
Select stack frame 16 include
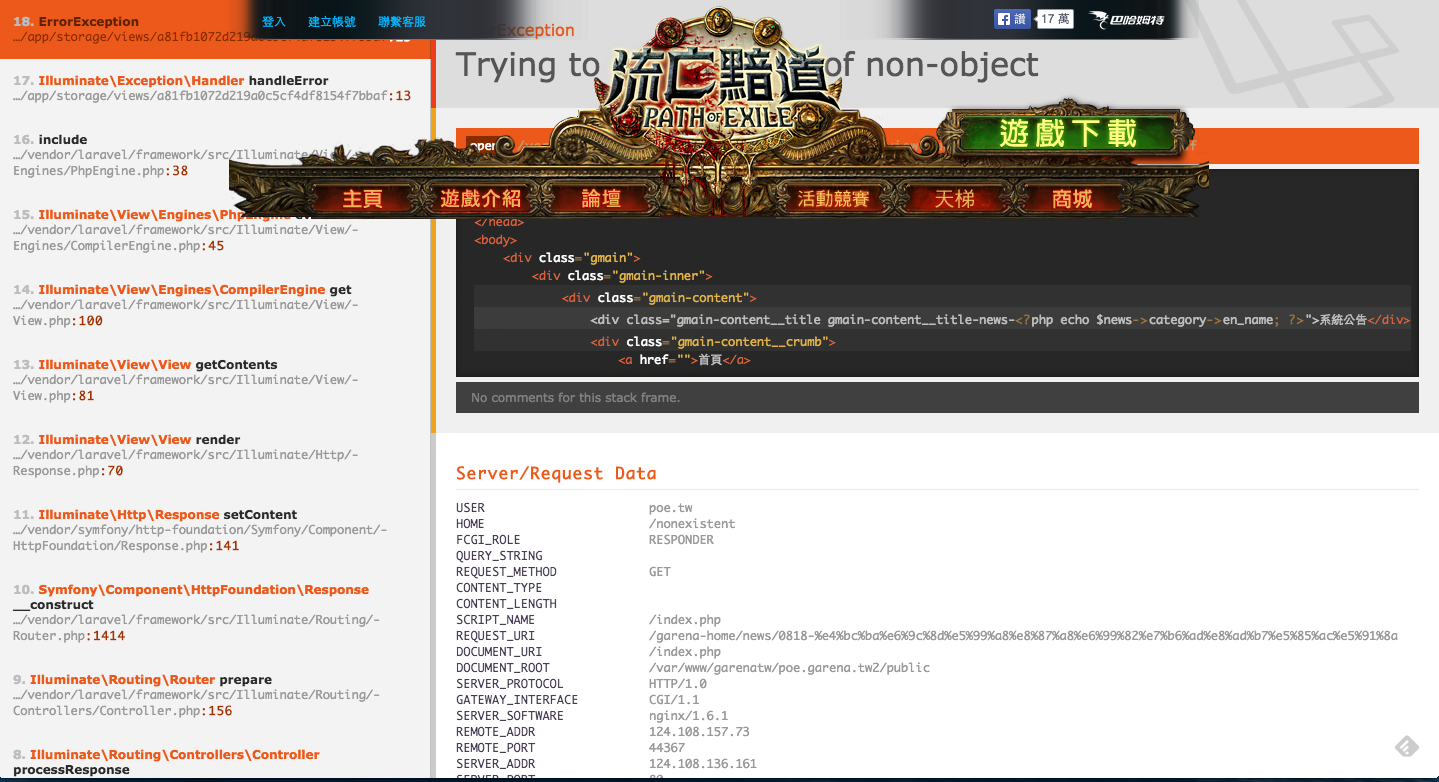pyautogui.click(x=215, y=155)
